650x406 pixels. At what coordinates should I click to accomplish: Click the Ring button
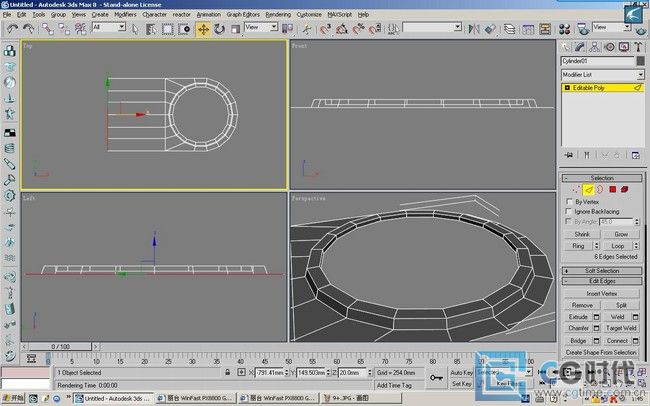[578, 246]
